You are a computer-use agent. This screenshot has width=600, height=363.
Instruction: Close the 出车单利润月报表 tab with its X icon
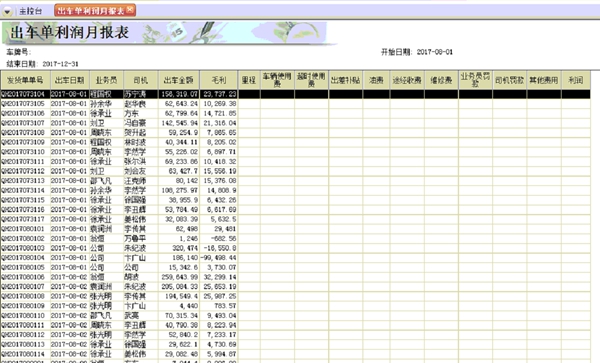pyautogui.click(x=130, y=9)
